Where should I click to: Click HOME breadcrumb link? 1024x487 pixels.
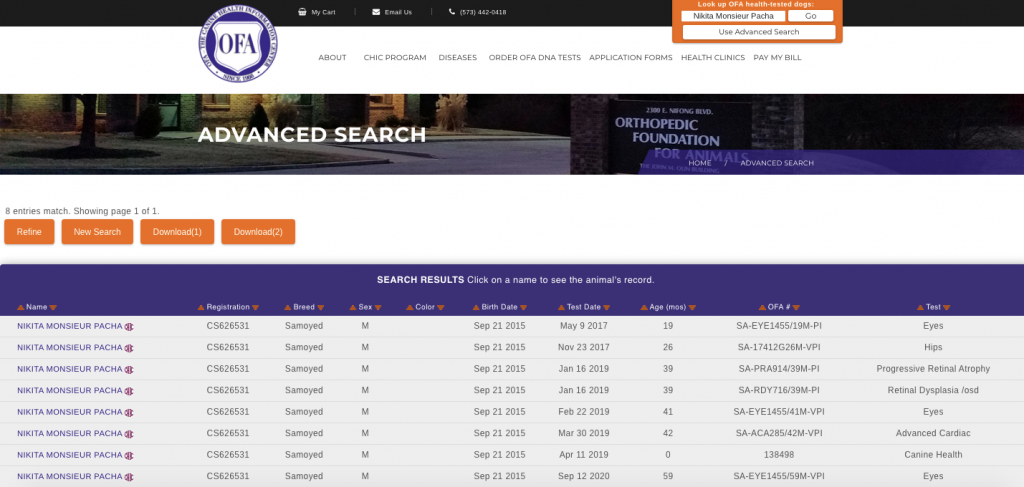click(x=699, y=163)
